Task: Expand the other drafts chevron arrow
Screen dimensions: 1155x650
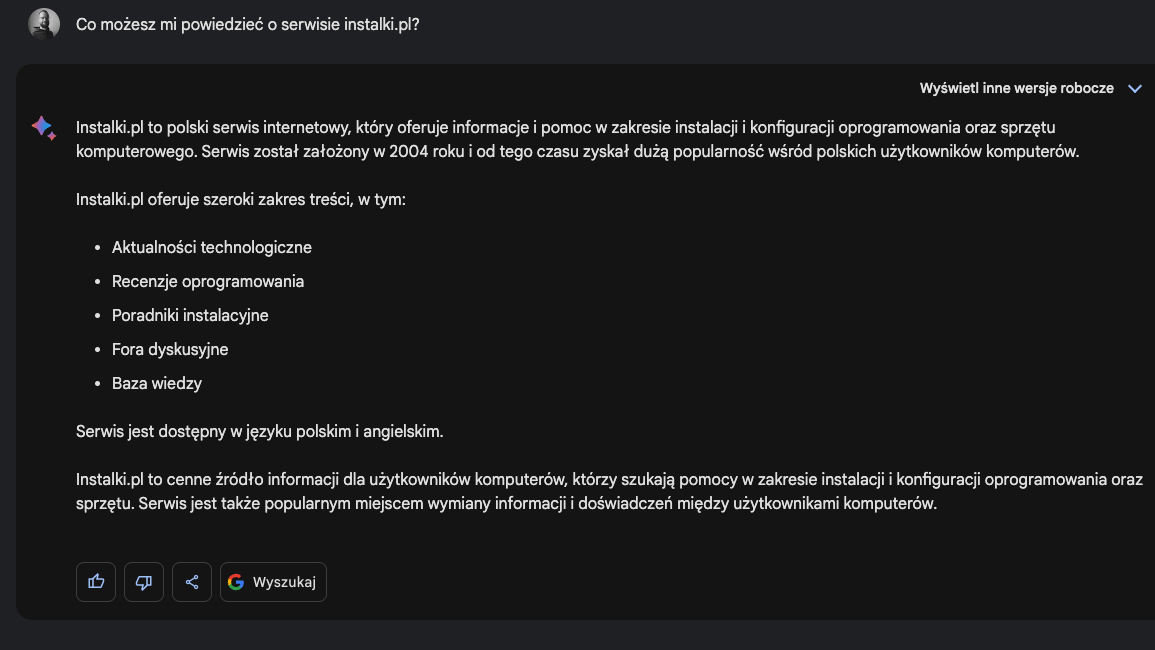Action: click(x=1135, y=88)
